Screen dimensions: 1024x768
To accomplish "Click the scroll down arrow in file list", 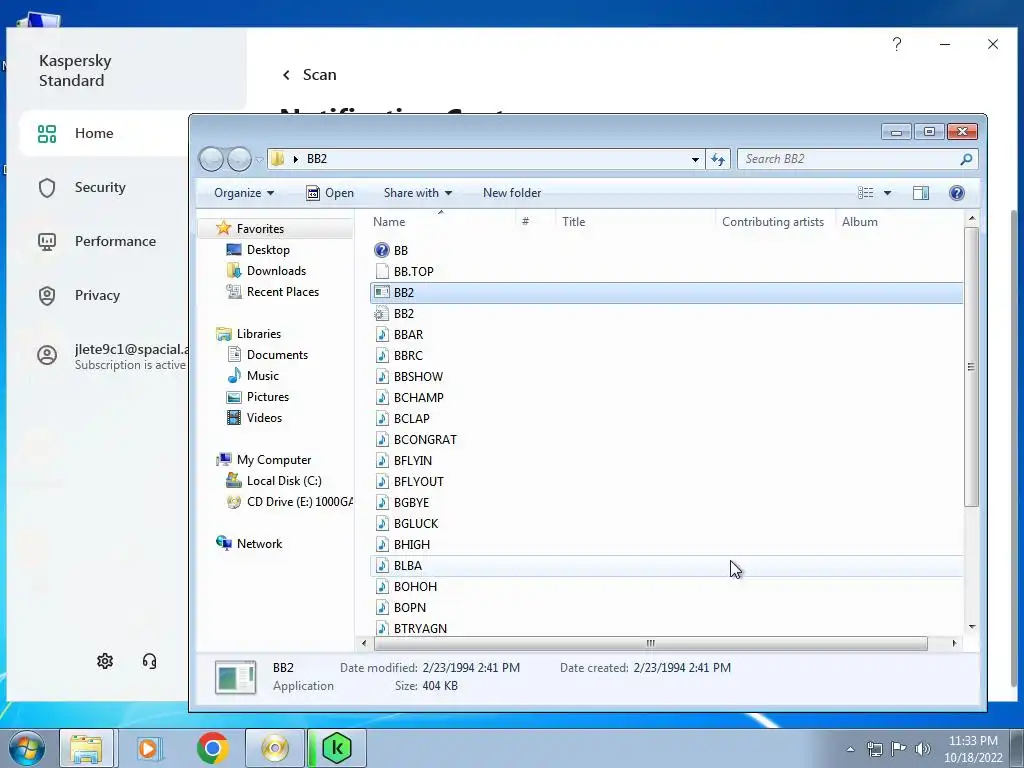I will tap(972, 627).
